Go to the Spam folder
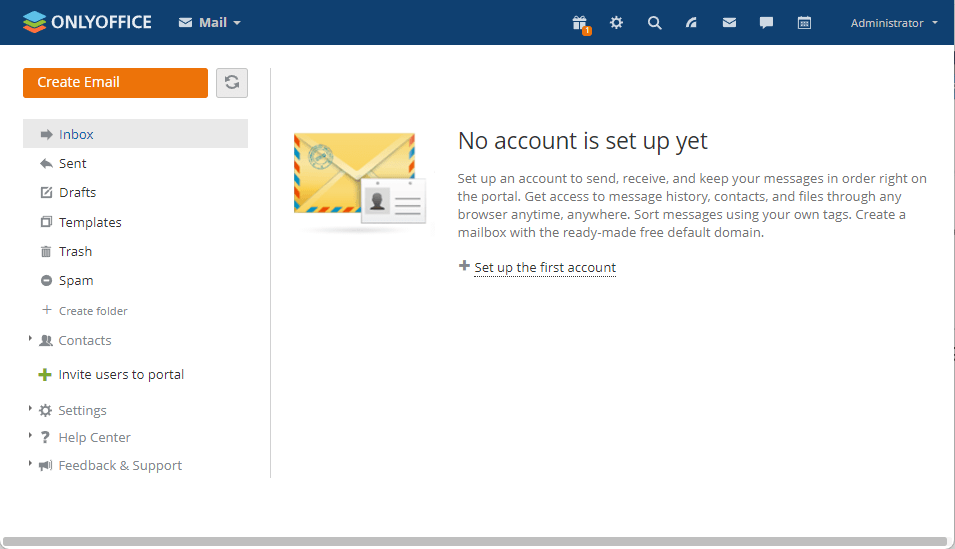Image resolution: width=955 pixels, height=549 pixels. 76,281
